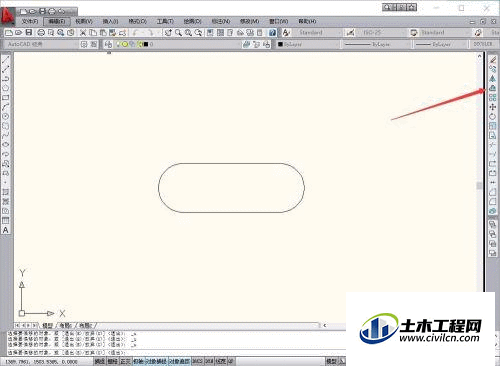Open the 插入(I) menu
500x366 pixels.
pos(110,21)
